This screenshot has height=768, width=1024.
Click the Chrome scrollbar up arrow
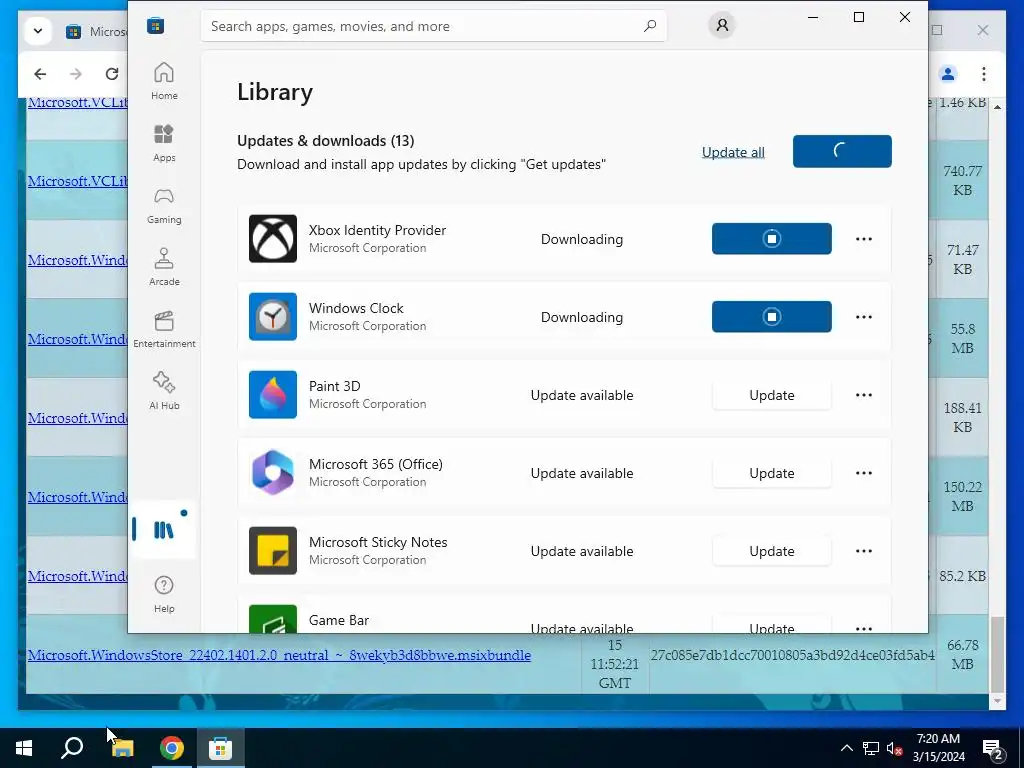pyautogui.click(x=997, y=106)
